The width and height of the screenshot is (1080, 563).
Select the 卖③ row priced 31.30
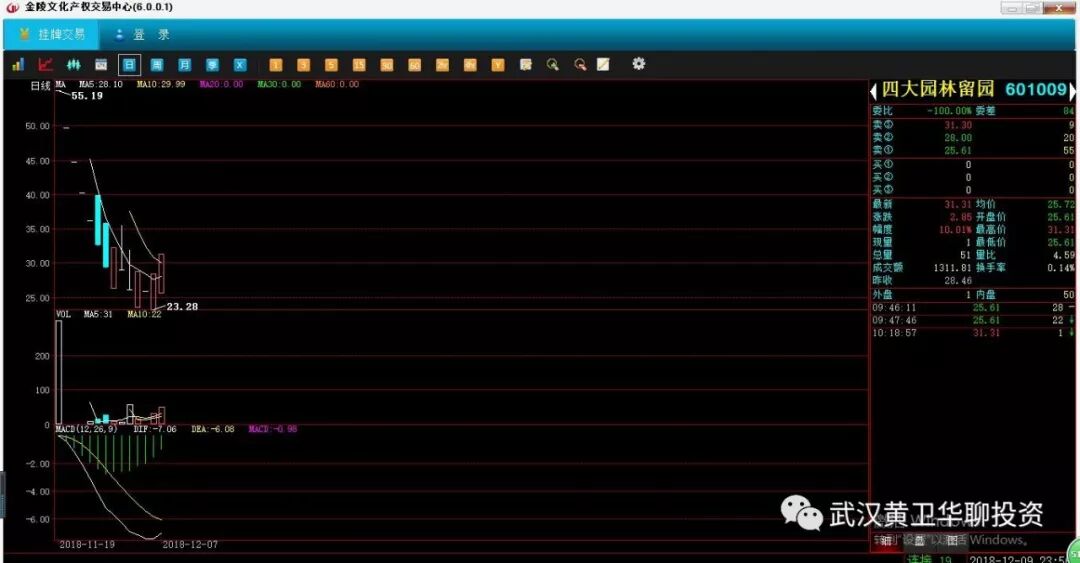(973, 125)
